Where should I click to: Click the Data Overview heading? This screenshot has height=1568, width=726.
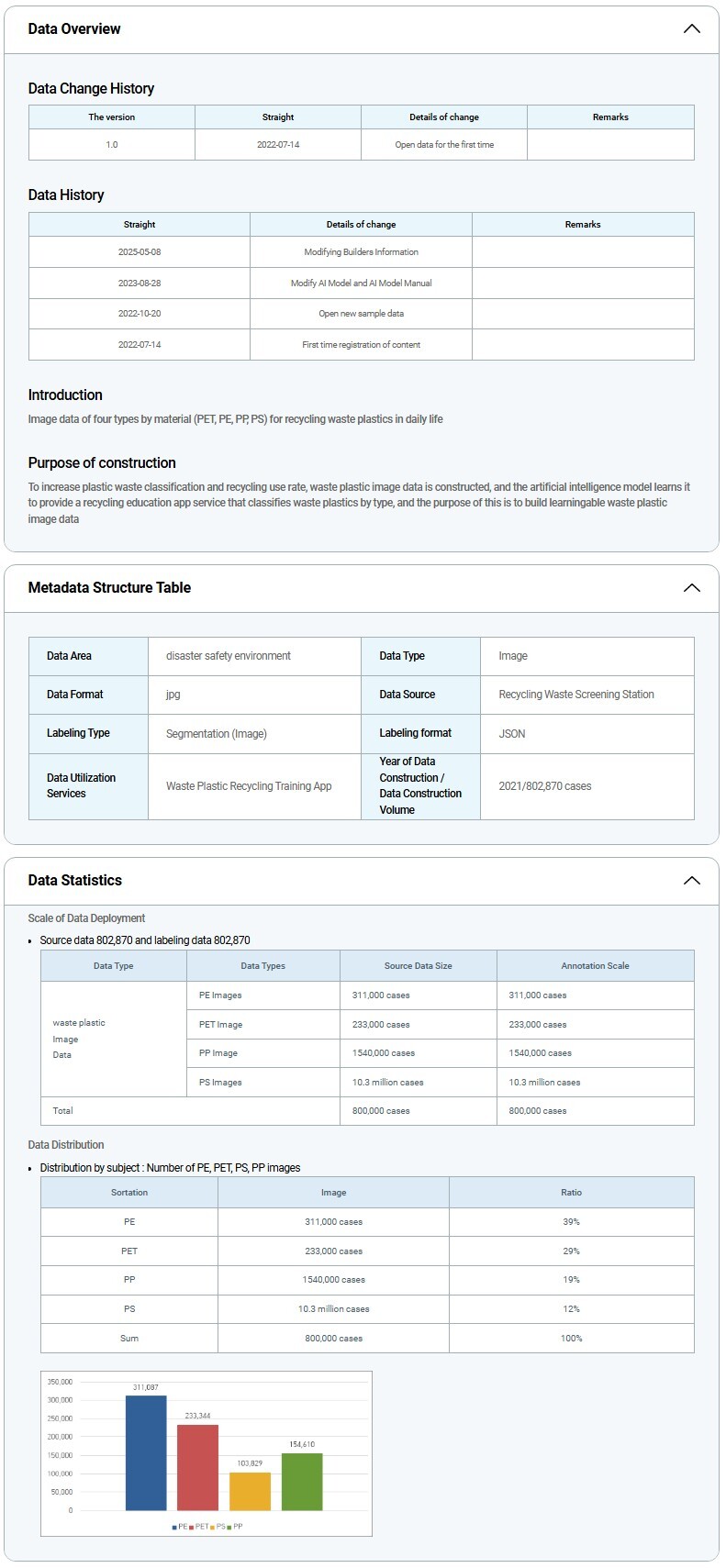(74, 28)
